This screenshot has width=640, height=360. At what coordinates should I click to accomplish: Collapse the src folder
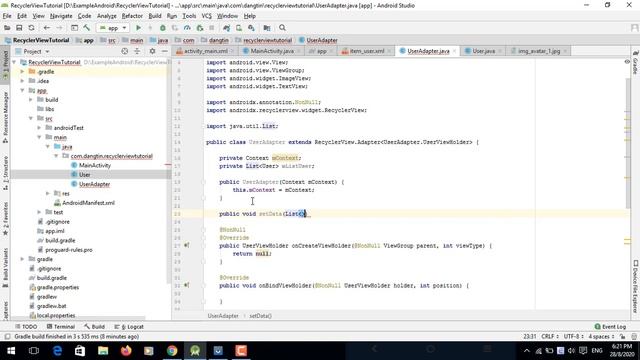(31, 118)
